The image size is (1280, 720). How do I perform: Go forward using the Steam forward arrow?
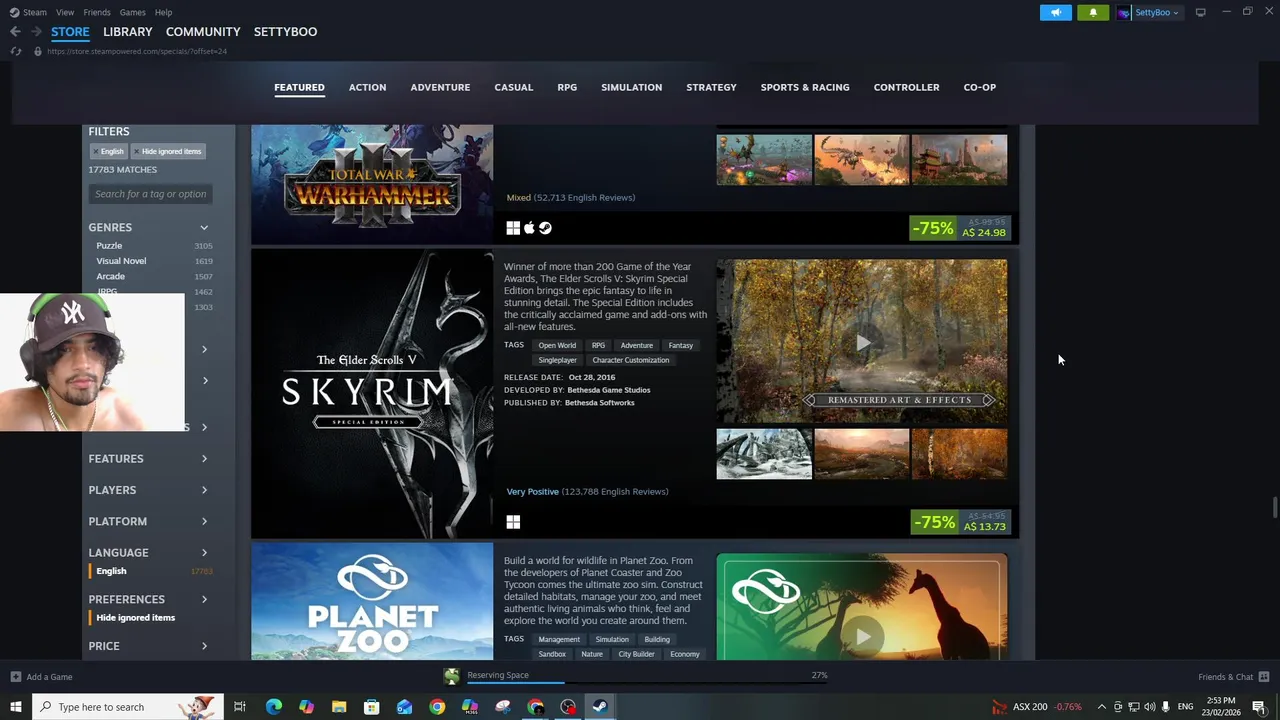point(35,32)
